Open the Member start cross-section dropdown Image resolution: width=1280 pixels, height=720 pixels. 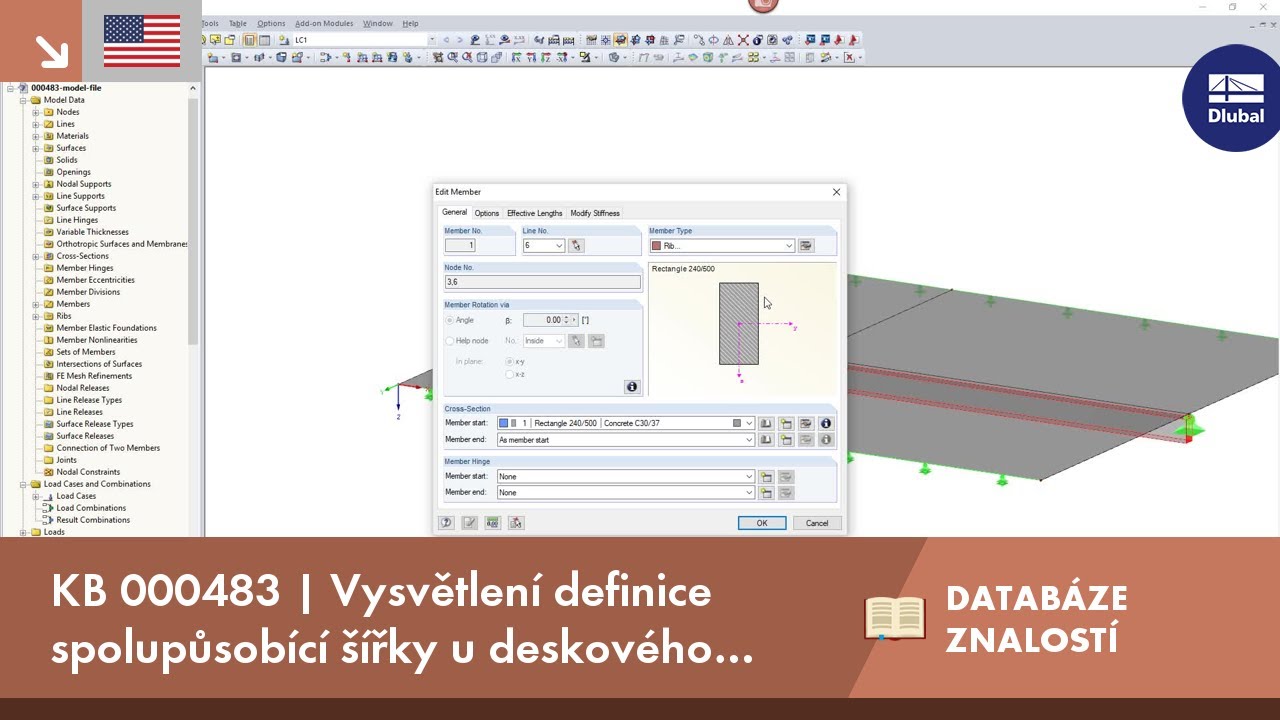coord(749,423)
